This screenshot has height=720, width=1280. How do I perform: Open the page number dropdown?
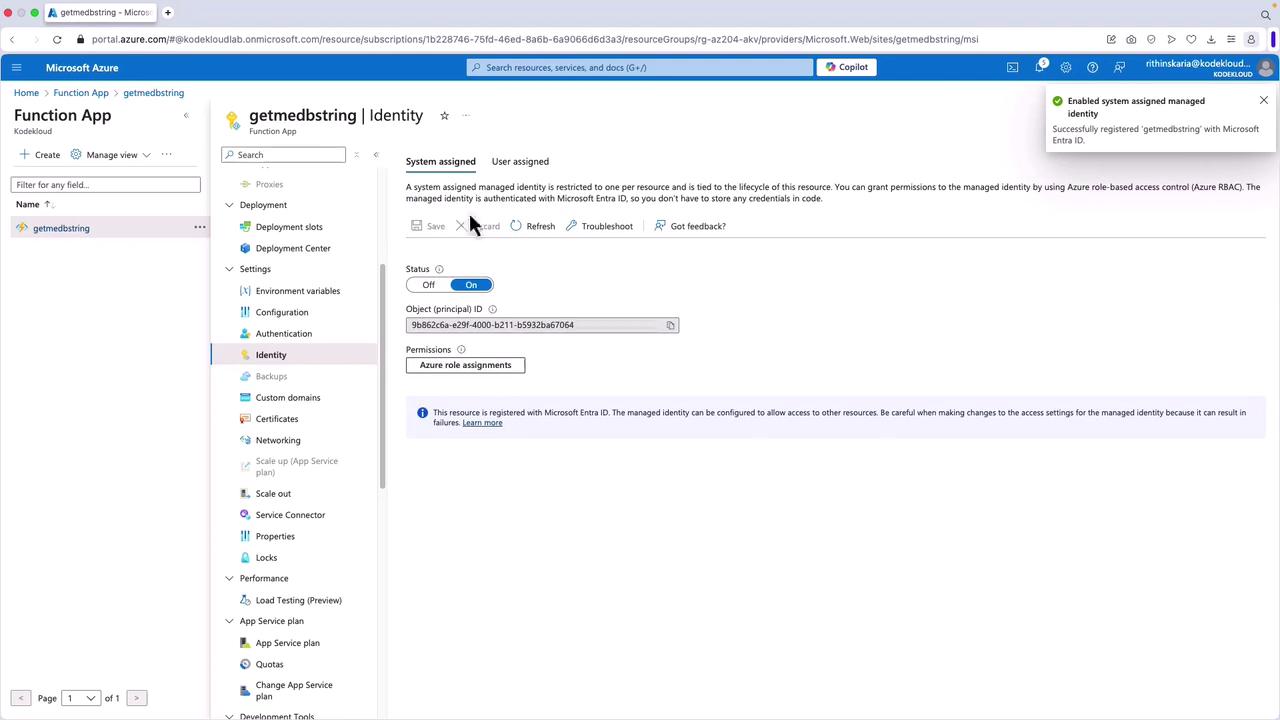(x=80, y=698)
